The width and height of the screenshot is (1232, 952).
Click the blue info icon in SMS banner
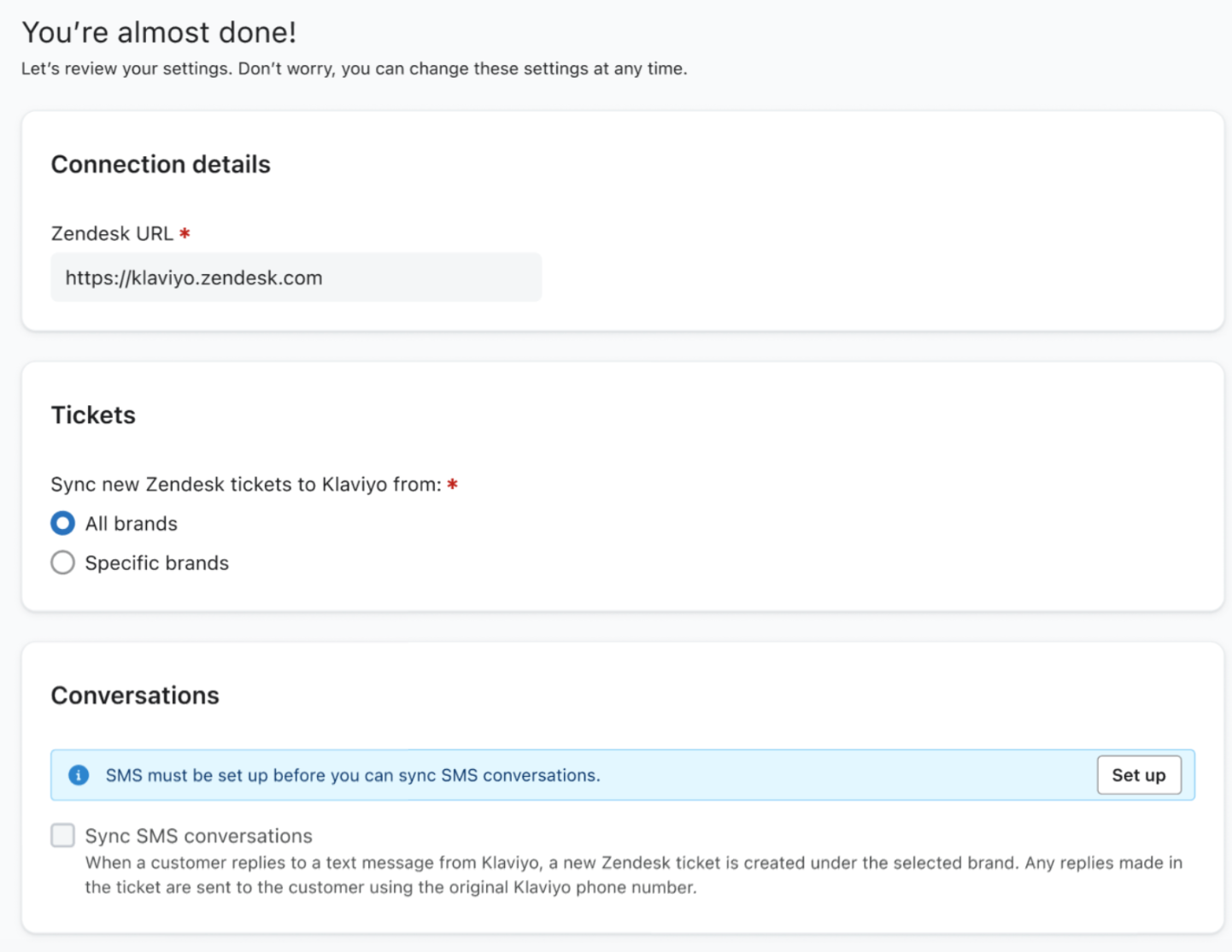pos(79,775)
